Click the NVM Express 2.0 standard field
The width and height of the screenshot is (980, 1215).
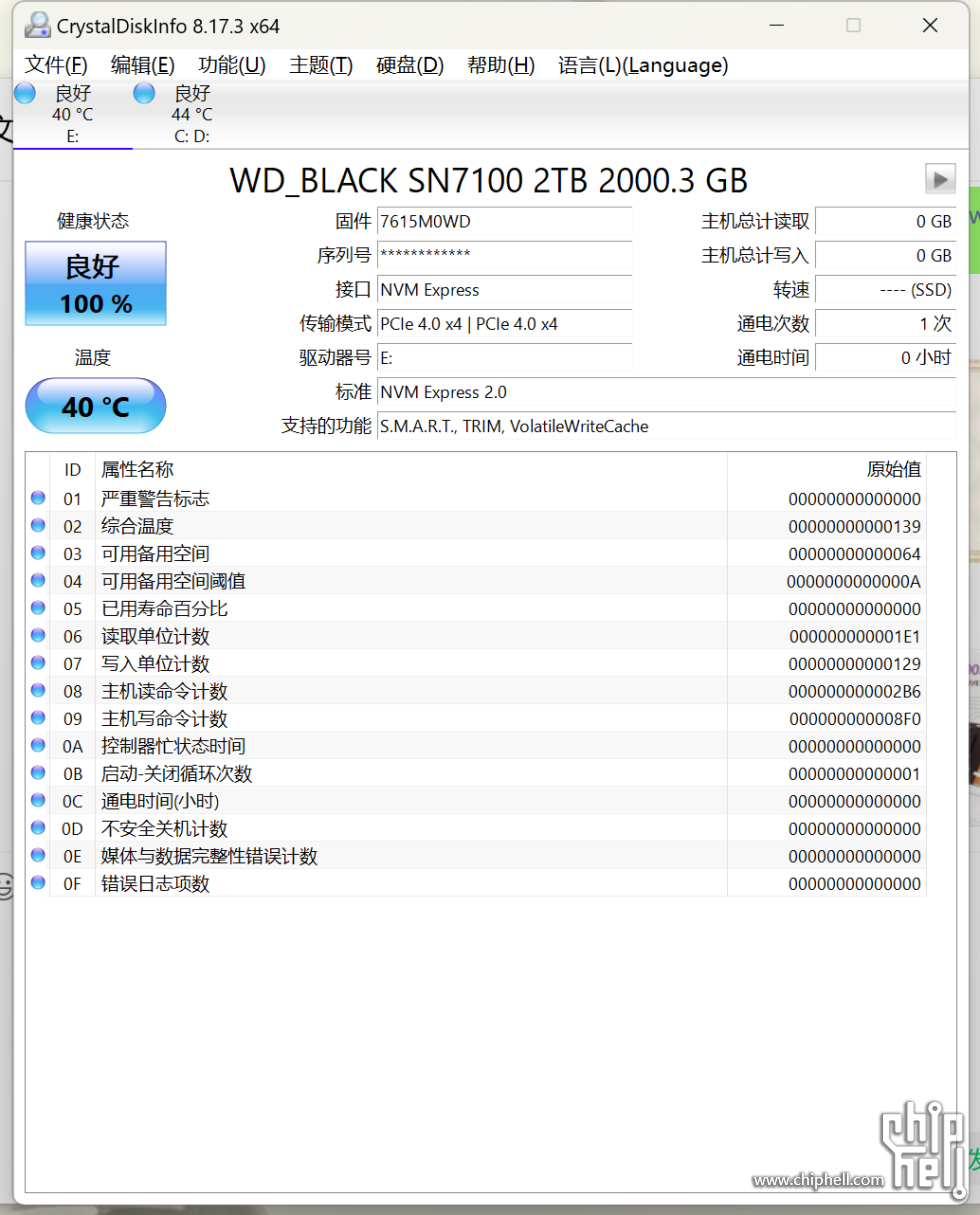tap(667, 392)
